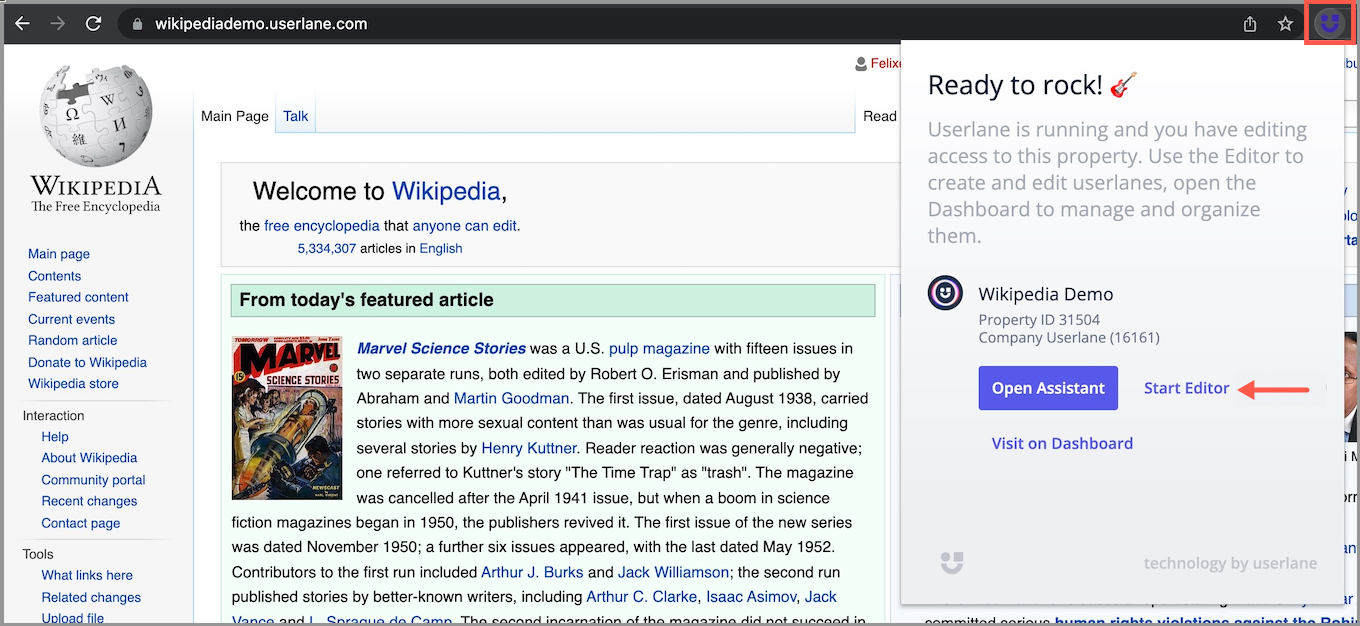Open the Main Page tab
Image resolution: width=1360 pixels, height=626 pixels.
click(x=235, y=116)
